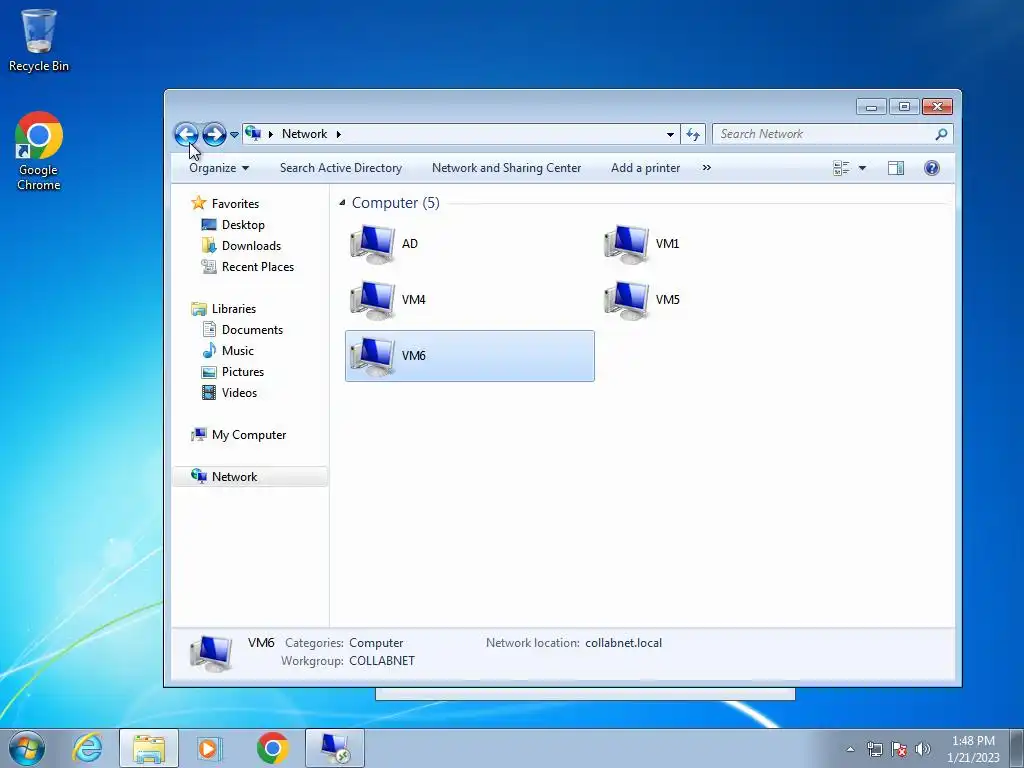The image size is (1024, 768).
Task: Click the network icon in address bar
Action: click(x=253, y=134)
